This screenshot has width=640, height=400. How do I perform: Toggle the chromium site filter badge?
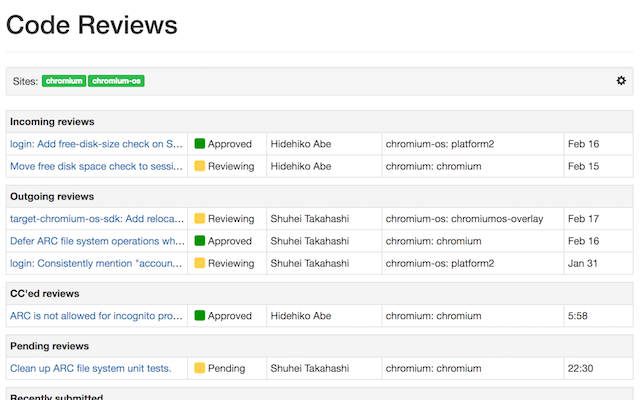point(64,81)
